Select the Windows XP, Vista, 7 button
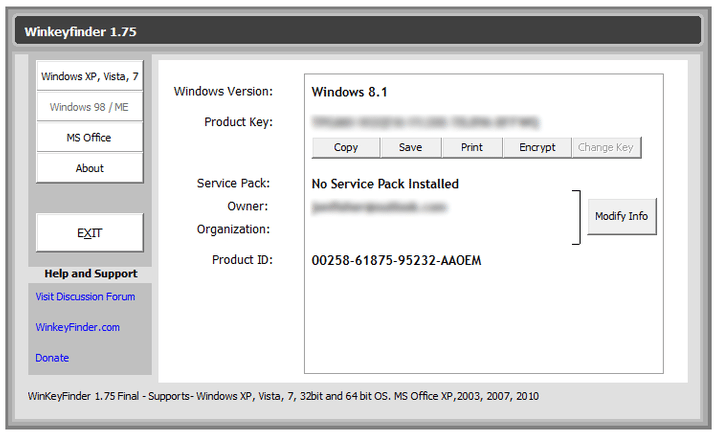Viewport: 714px width, 433px height. 90,76
